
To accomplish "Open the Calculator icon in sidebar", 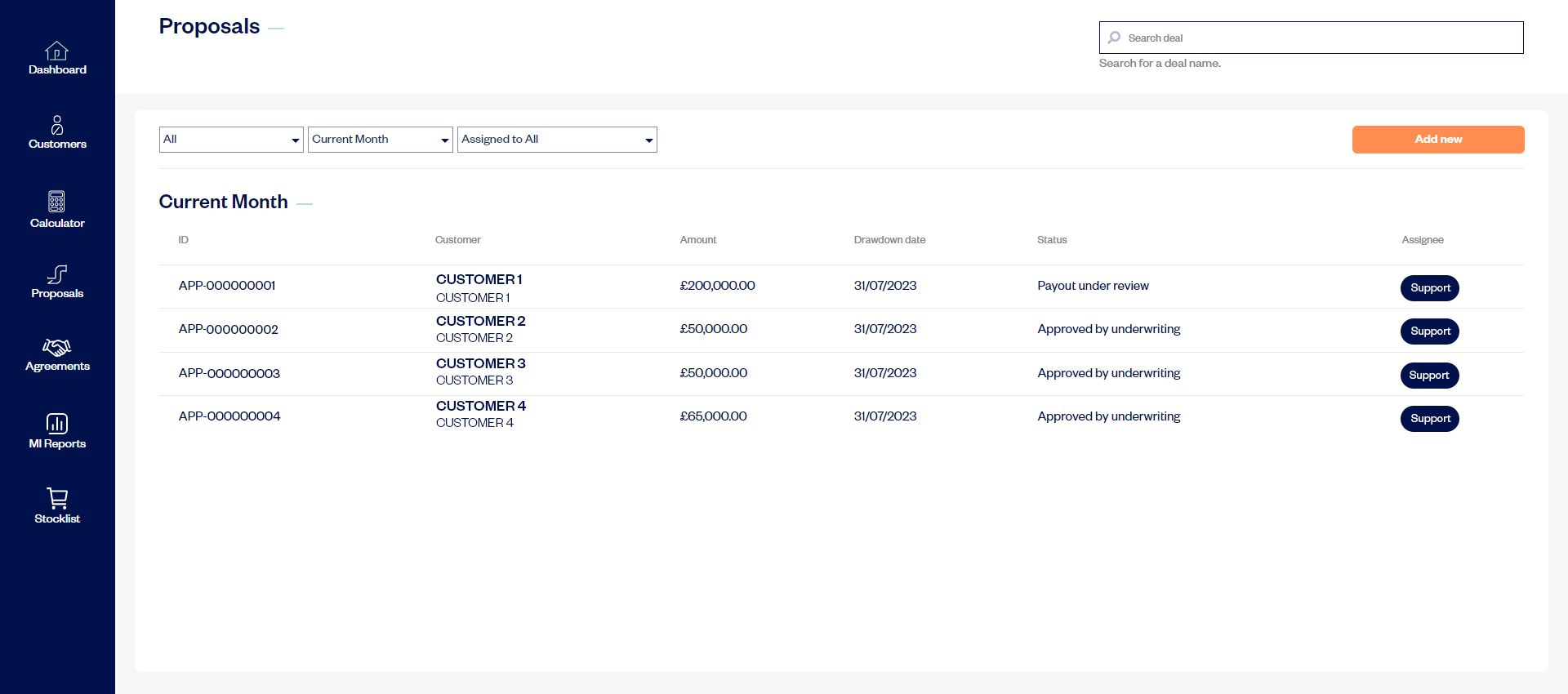I will pos(56,202).
